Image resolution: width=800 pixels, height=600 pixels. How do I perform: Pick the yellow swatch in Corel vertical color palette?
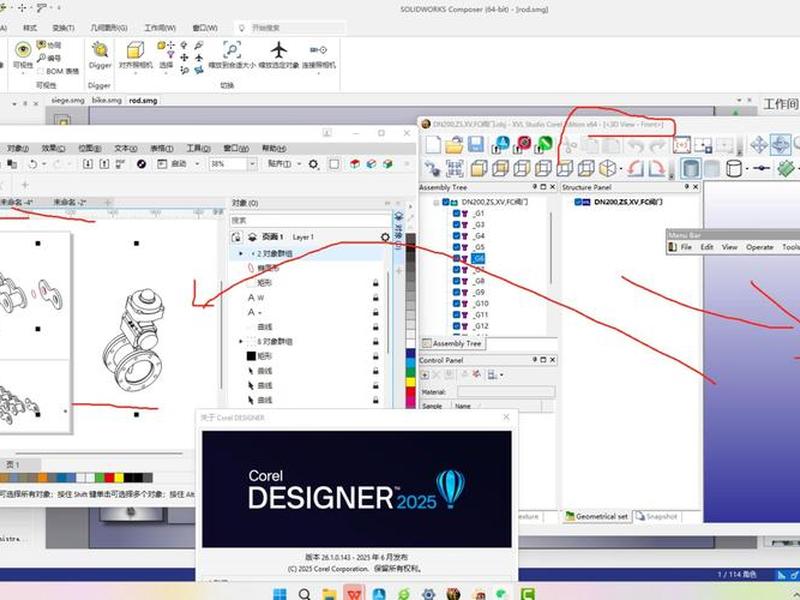coord(410,381)
